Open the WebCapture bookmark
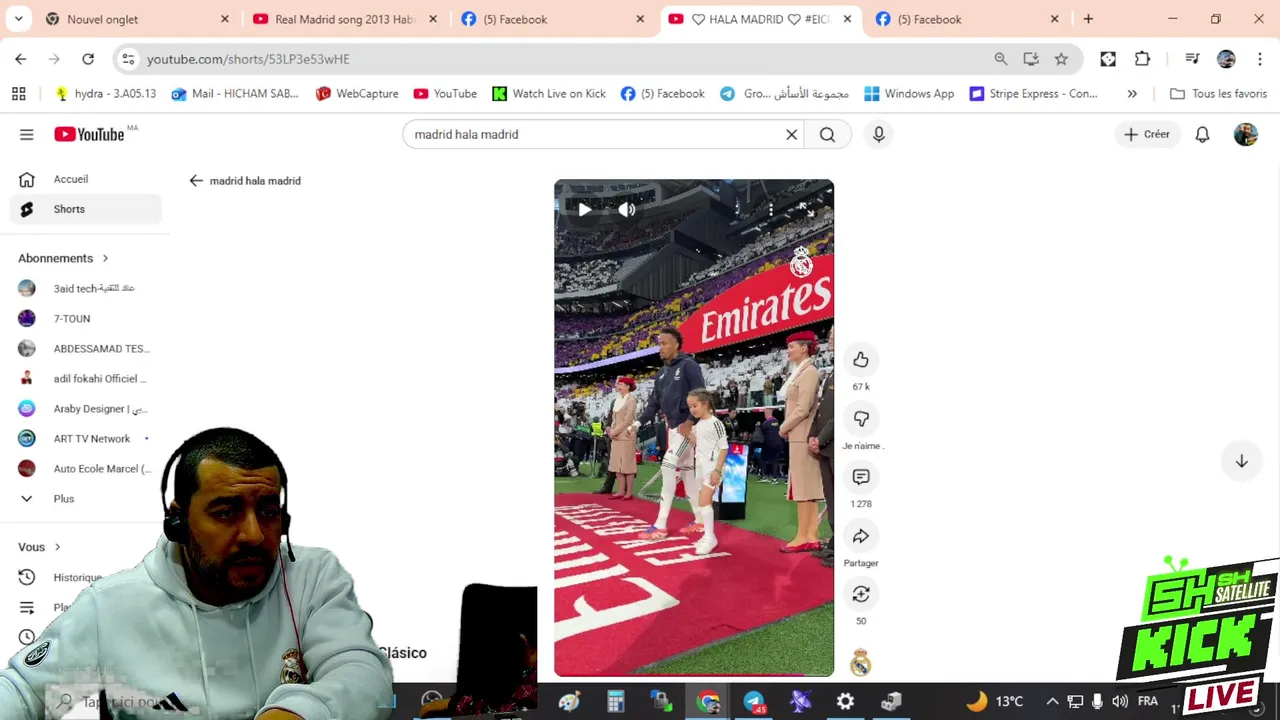The image size is (1280, 720). [x=356, y=93]
